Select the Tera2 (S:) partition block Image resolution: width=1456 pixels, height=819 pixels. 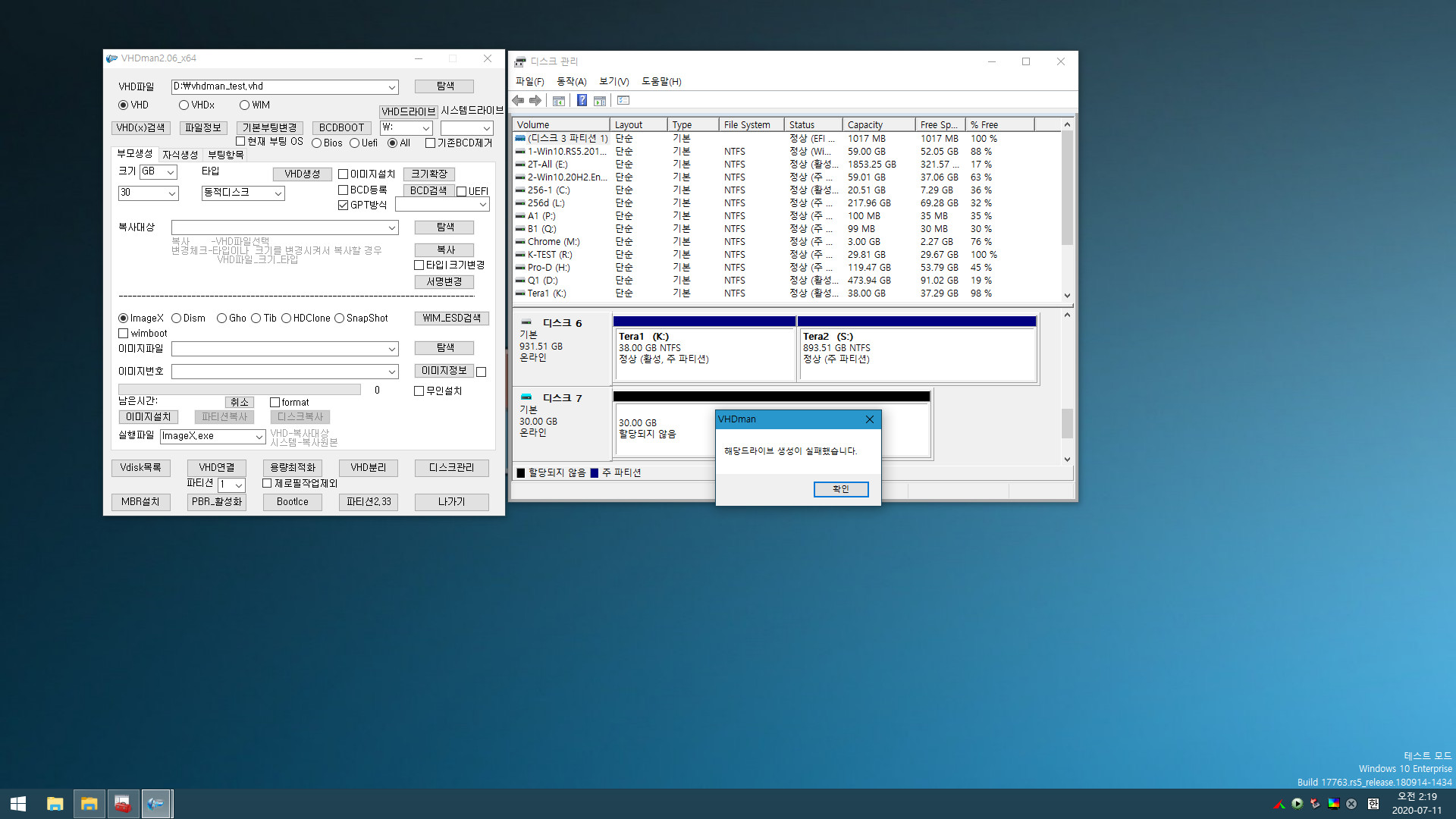click(917, 349)
